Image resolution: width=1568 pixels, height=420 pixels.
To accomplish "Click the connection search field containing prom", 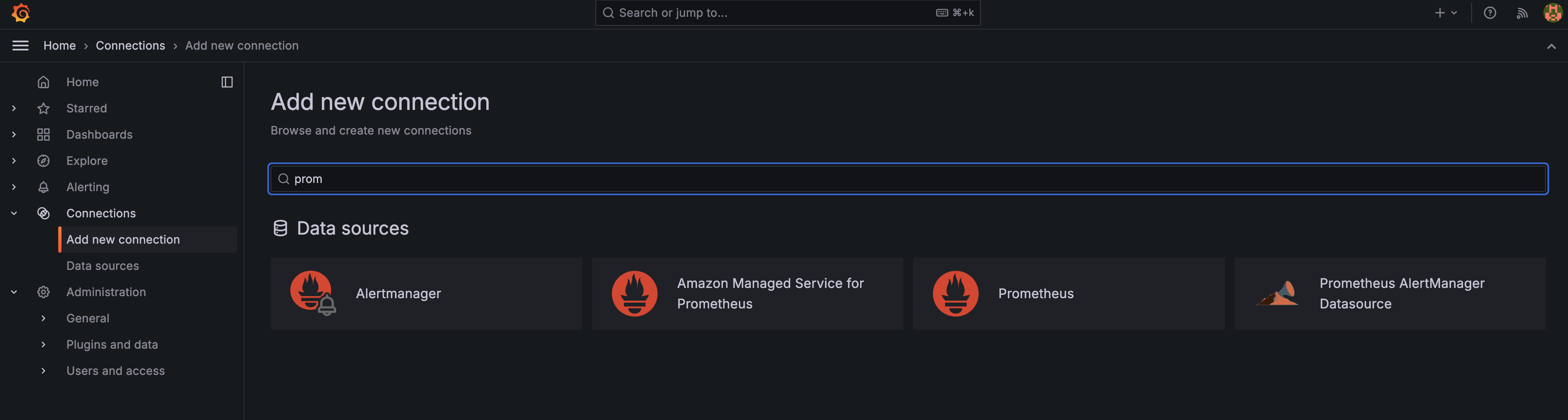I will pos(907,179).
